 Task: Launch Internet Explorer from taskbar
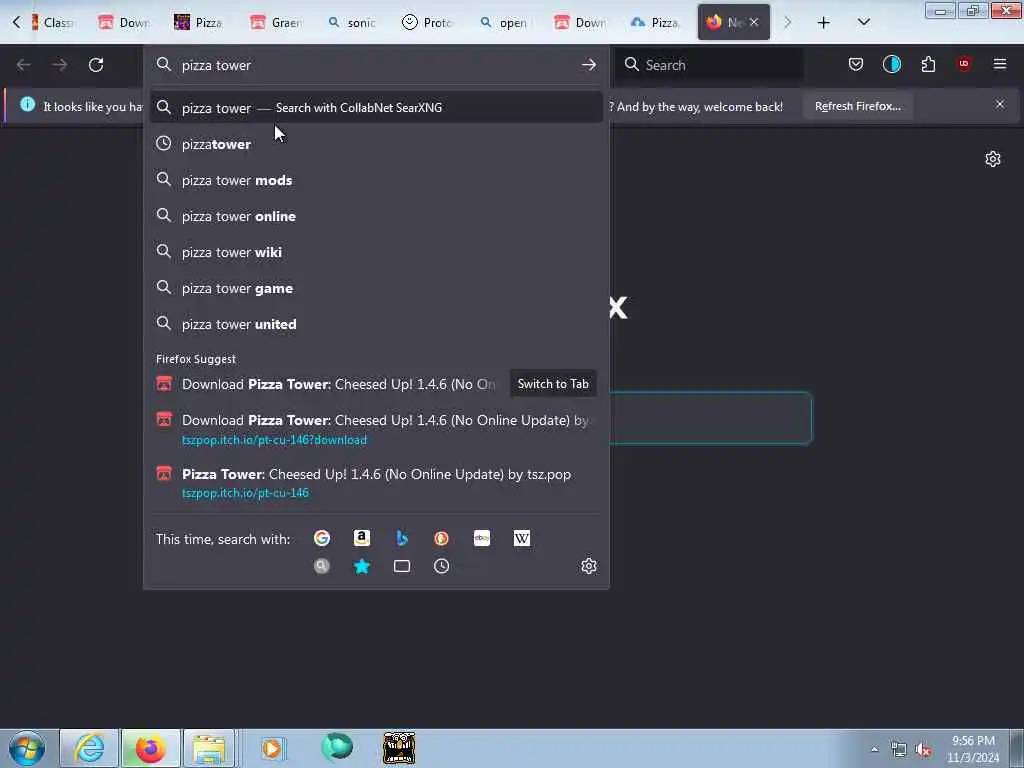89,748
